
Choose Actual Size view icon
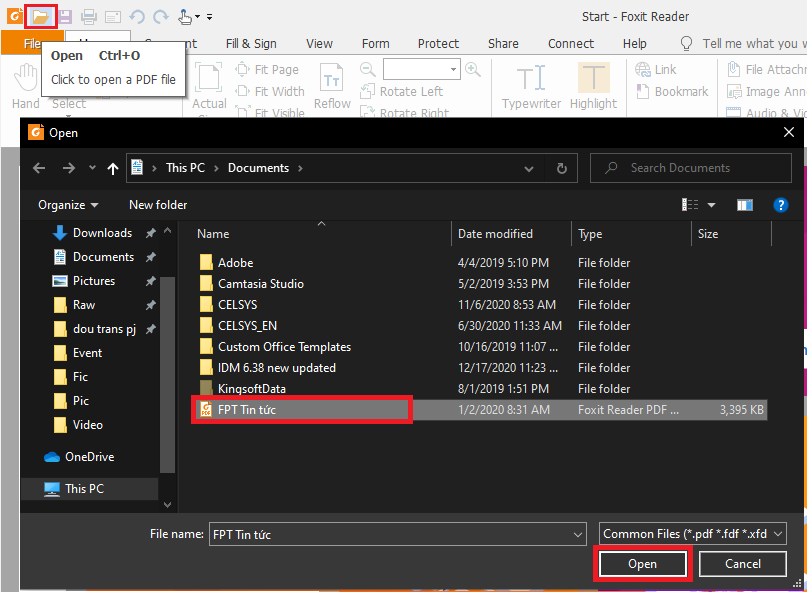coord(209,86)
